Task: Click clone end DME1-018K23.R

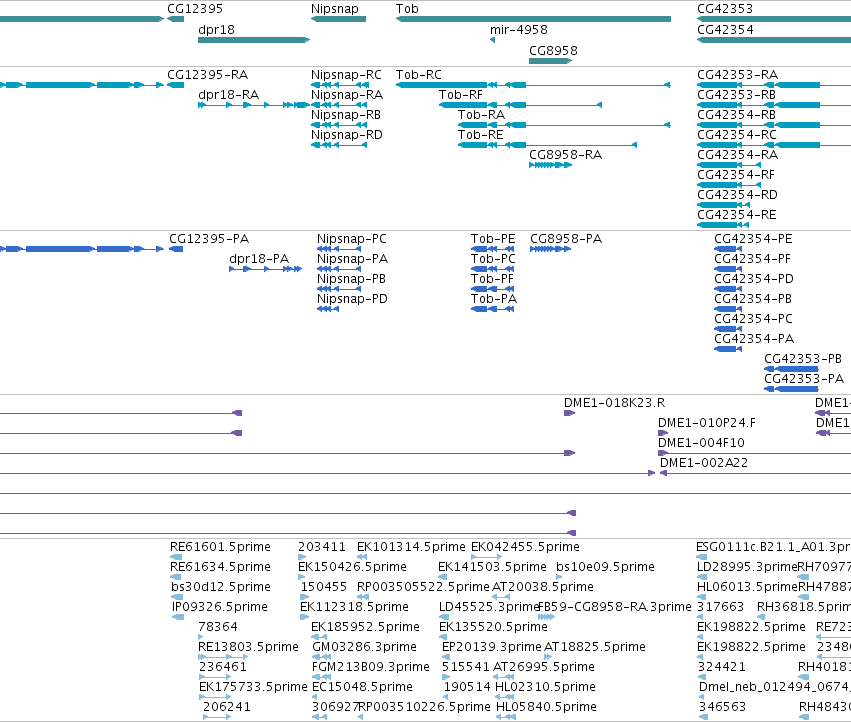Action: click(x=569, y=413)
